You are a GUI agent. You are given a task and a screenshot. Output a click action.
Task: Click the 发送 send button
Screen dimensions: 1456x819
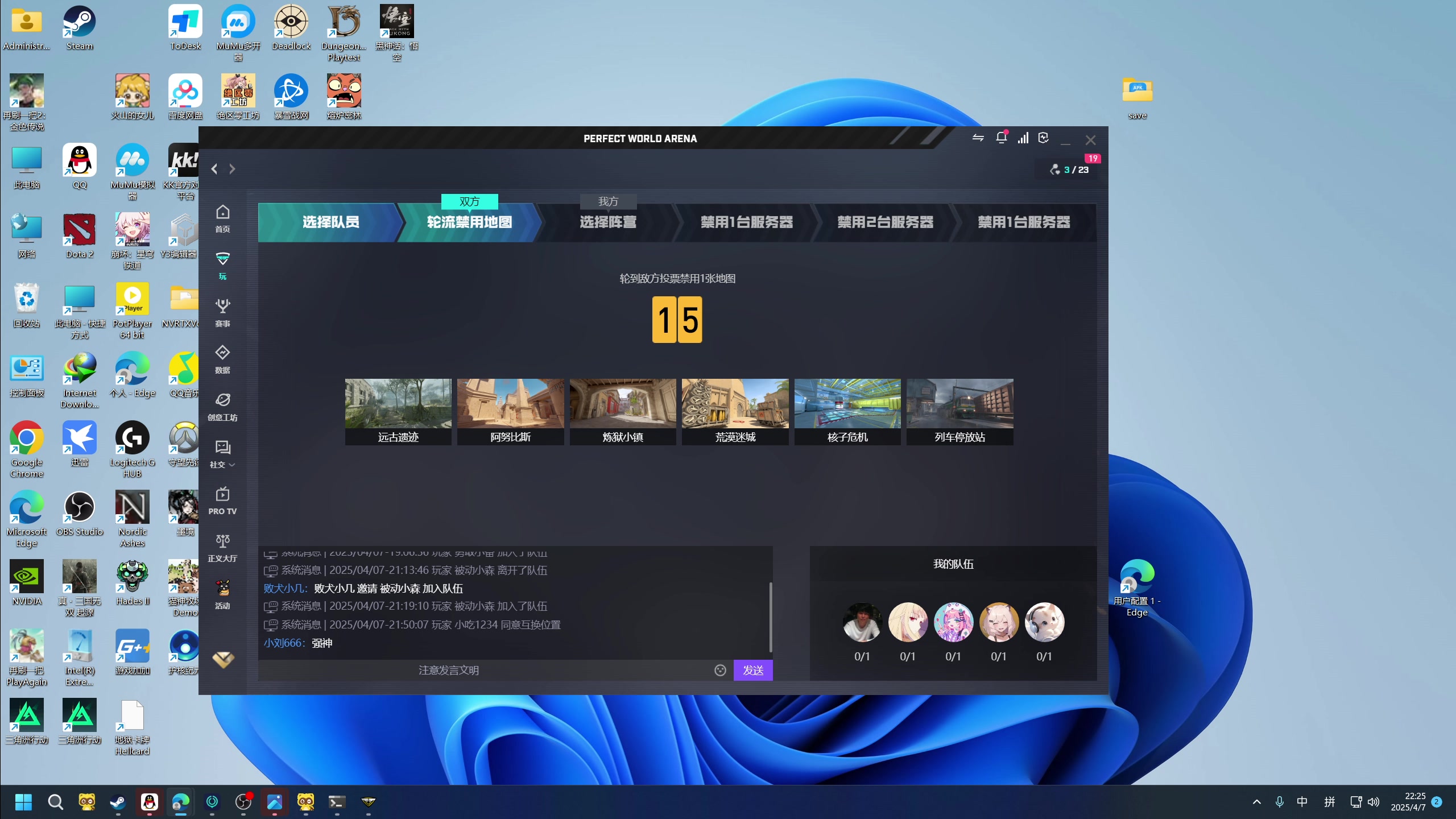(x=753, y=670)
